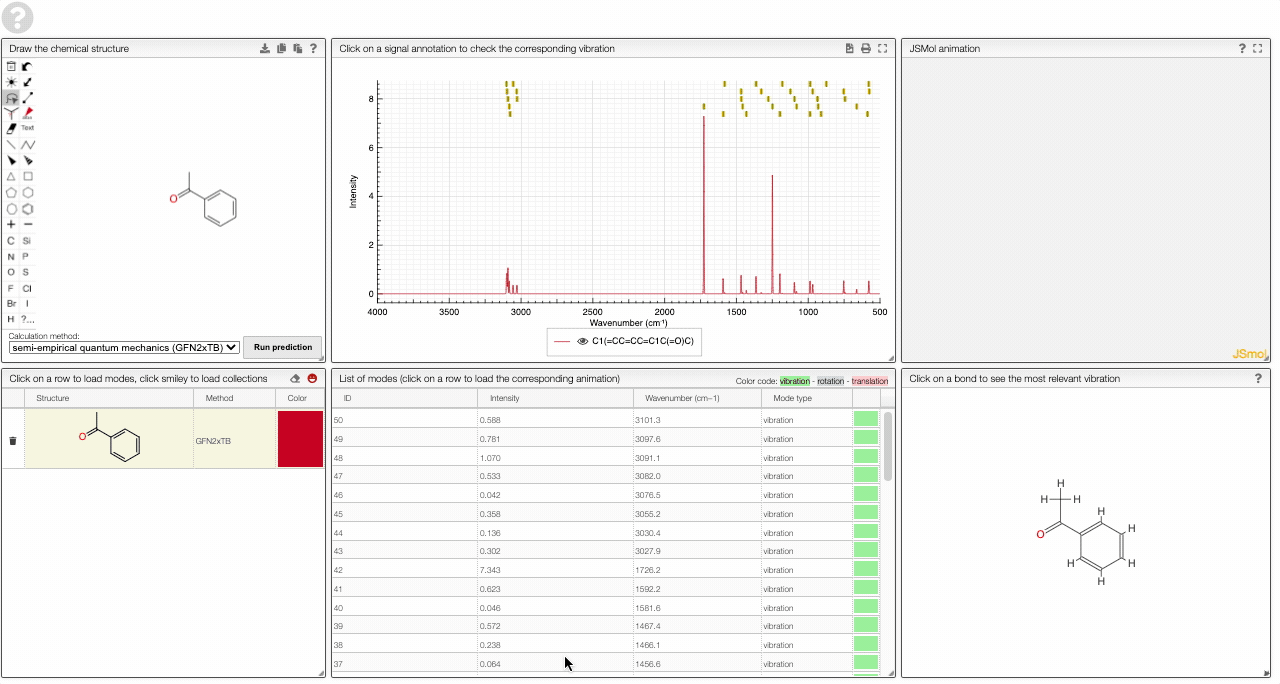Select the phosphorus atom P tool

coord(27,257)
